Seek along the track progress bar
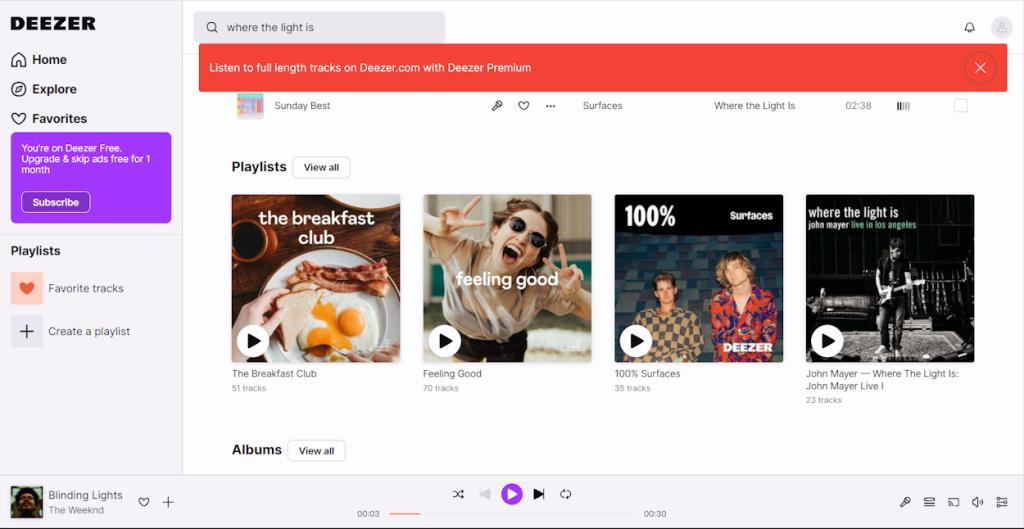 511,514
